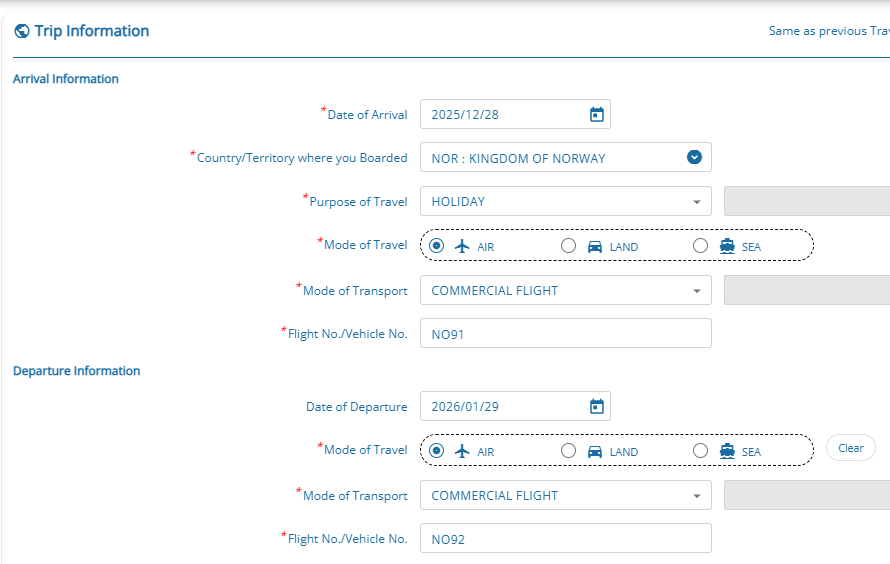Image resolution: width=890 pixels, height=564 pixels.
Task: Click the globe icon beside Trip Information
Action: [x=22, y=31]
